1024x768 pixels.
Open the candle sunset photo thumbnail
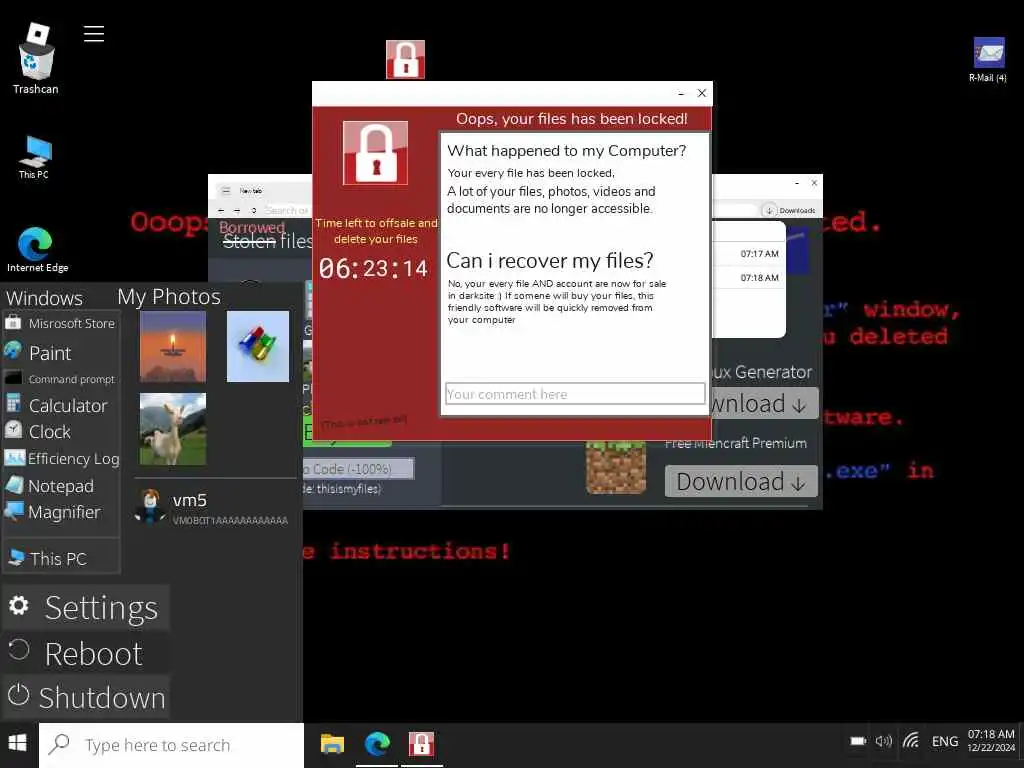coord(172,346)
